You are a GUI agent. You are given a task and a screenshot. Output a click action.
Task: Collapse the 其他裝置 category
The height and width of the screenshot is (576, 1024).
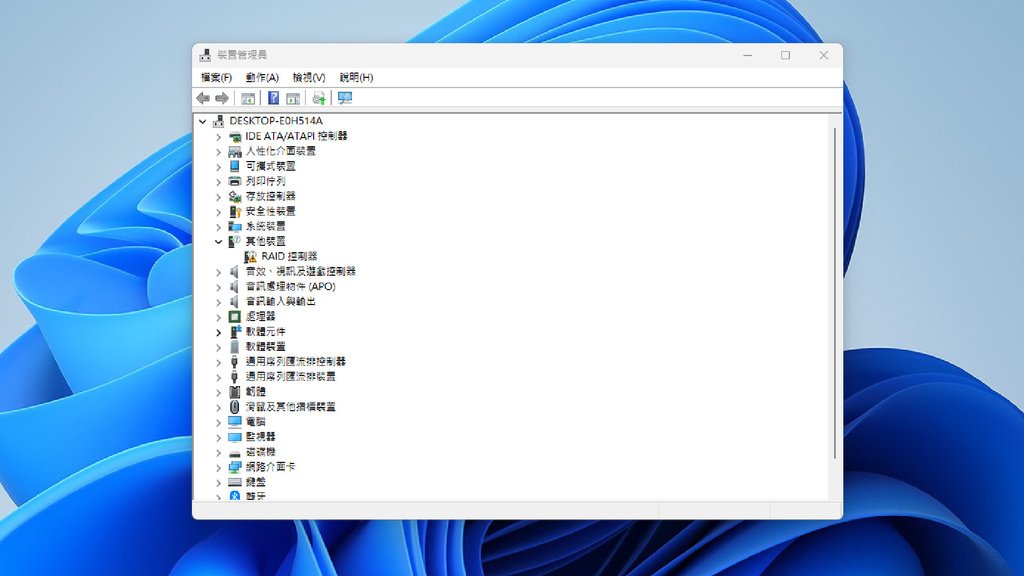(x=219, y=242)
